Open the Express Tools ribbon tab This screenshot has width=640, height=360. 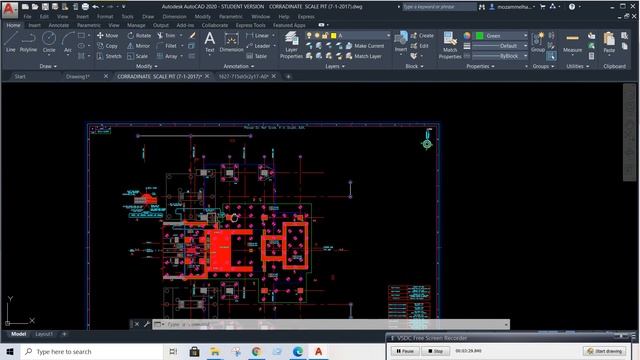250,25
